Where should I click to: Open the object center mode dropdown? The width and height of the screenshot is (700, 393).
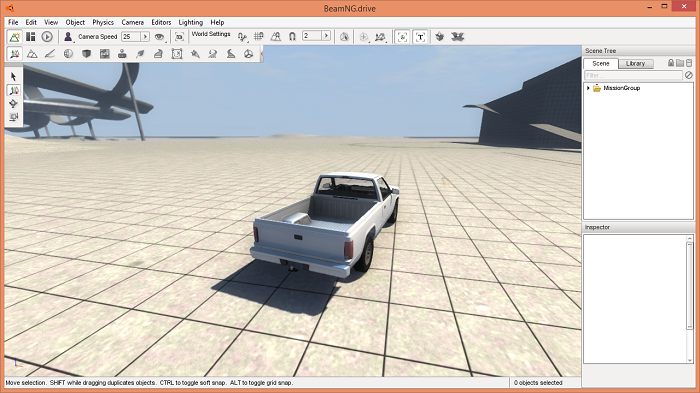pyautogui.click(x=364, y=37)
